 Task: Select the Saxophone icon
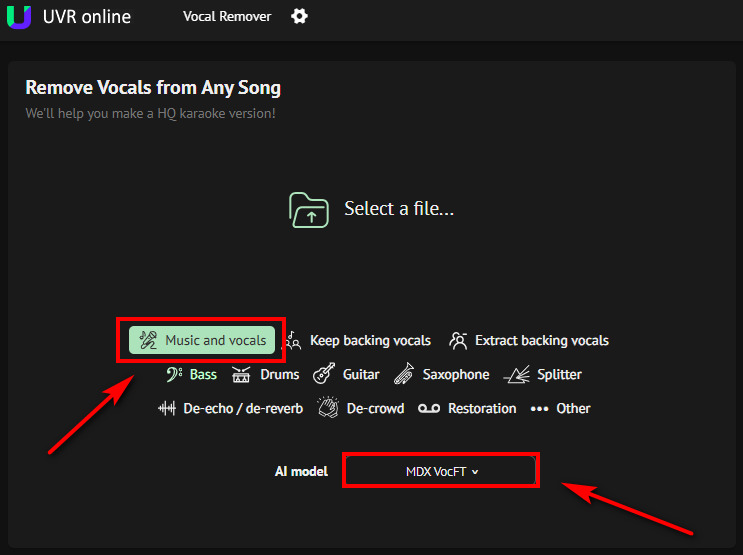coord(404,373)
